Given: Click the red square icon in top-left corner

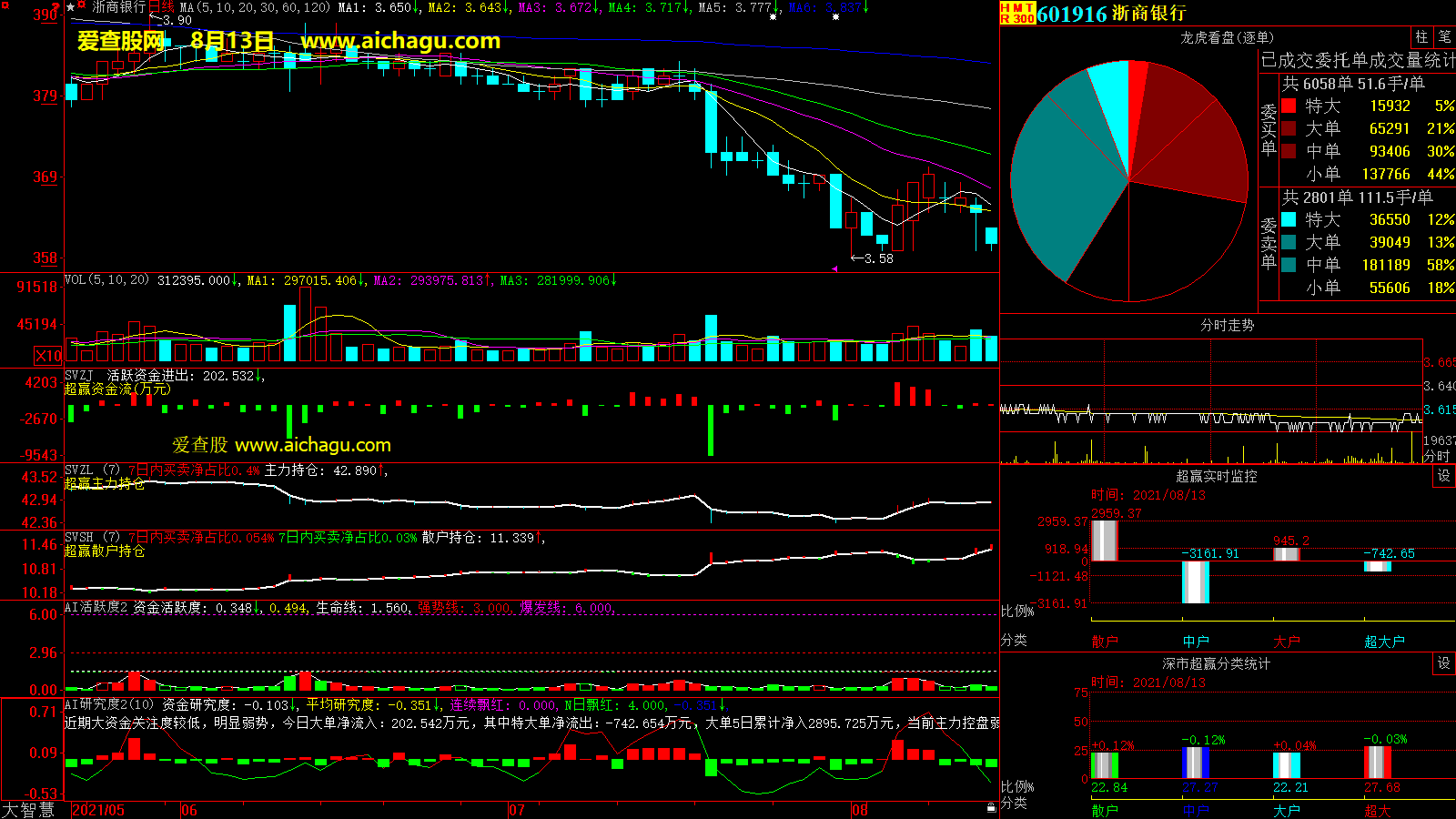Looking at the screenshot, I should pos(5,5).
